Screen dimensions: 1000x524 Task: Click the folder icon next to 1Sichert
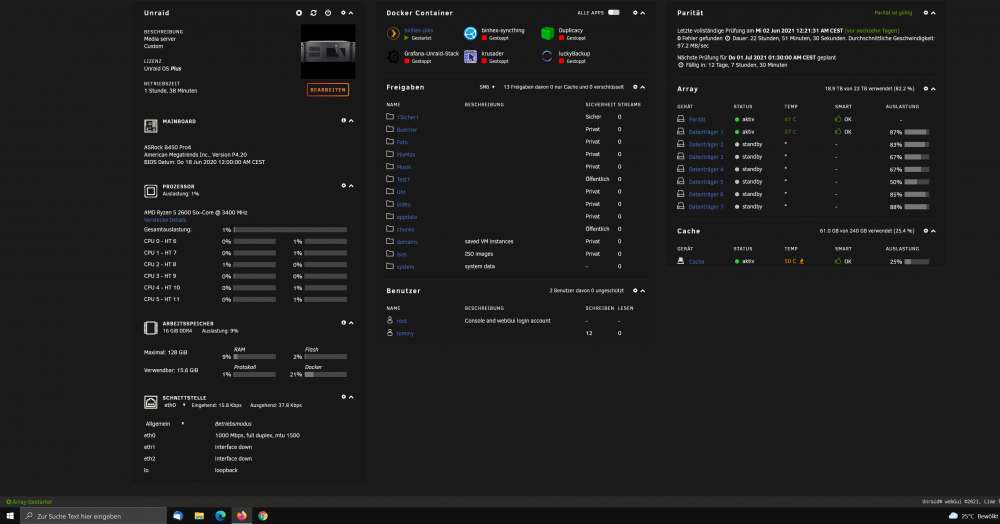390,117
